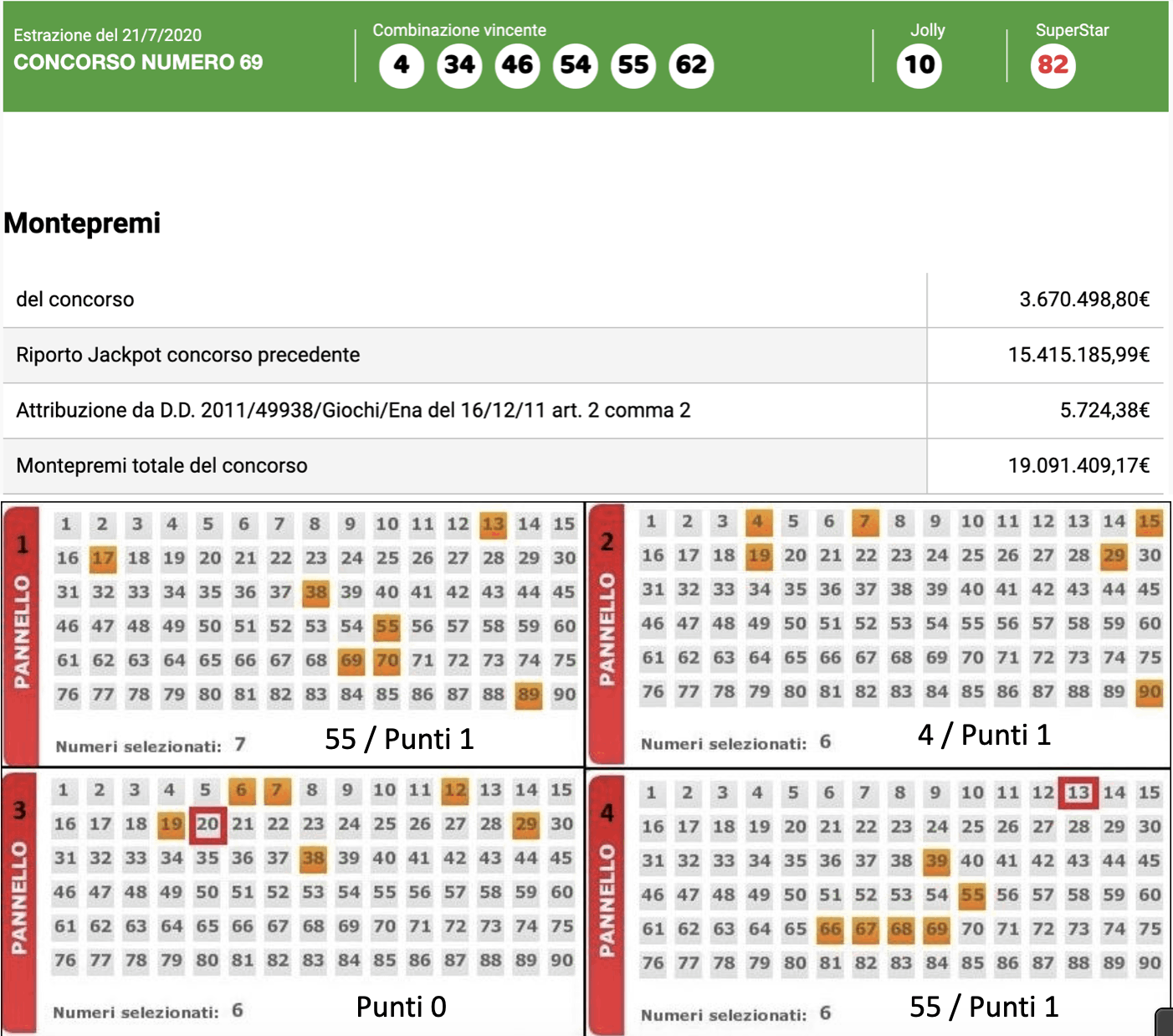Click "Concorso Numero 69" title text
Viewport: 1173px width, 1036px height.
(x=138, y=63)
